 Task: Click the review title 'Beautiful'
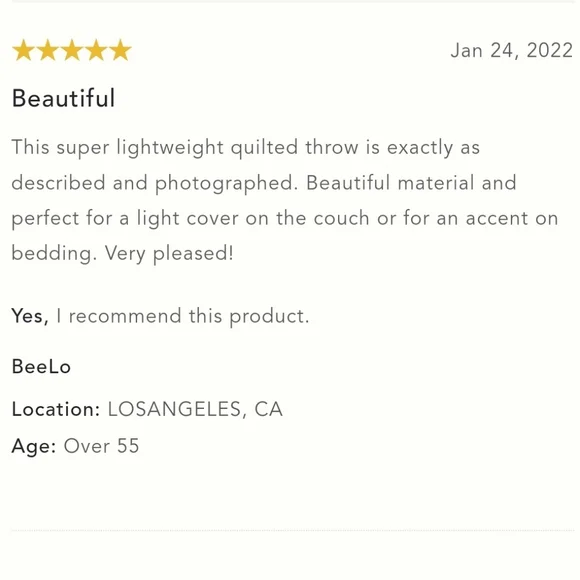click(x=63, y=98)
